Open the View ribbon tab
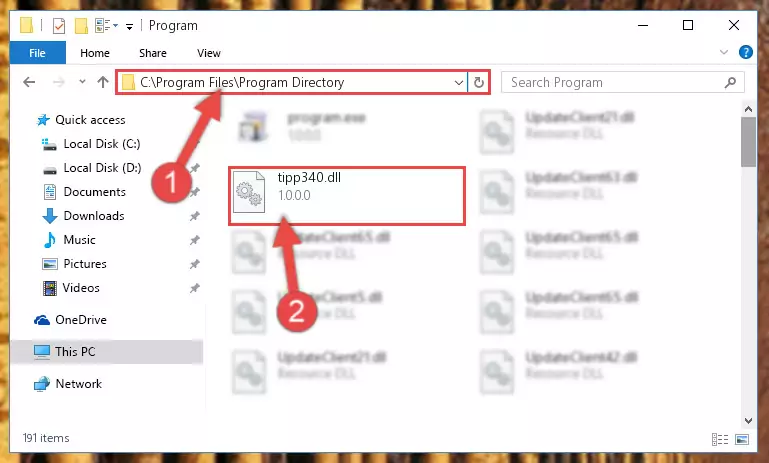The image size is (769, 463). (x=209, y=52)
